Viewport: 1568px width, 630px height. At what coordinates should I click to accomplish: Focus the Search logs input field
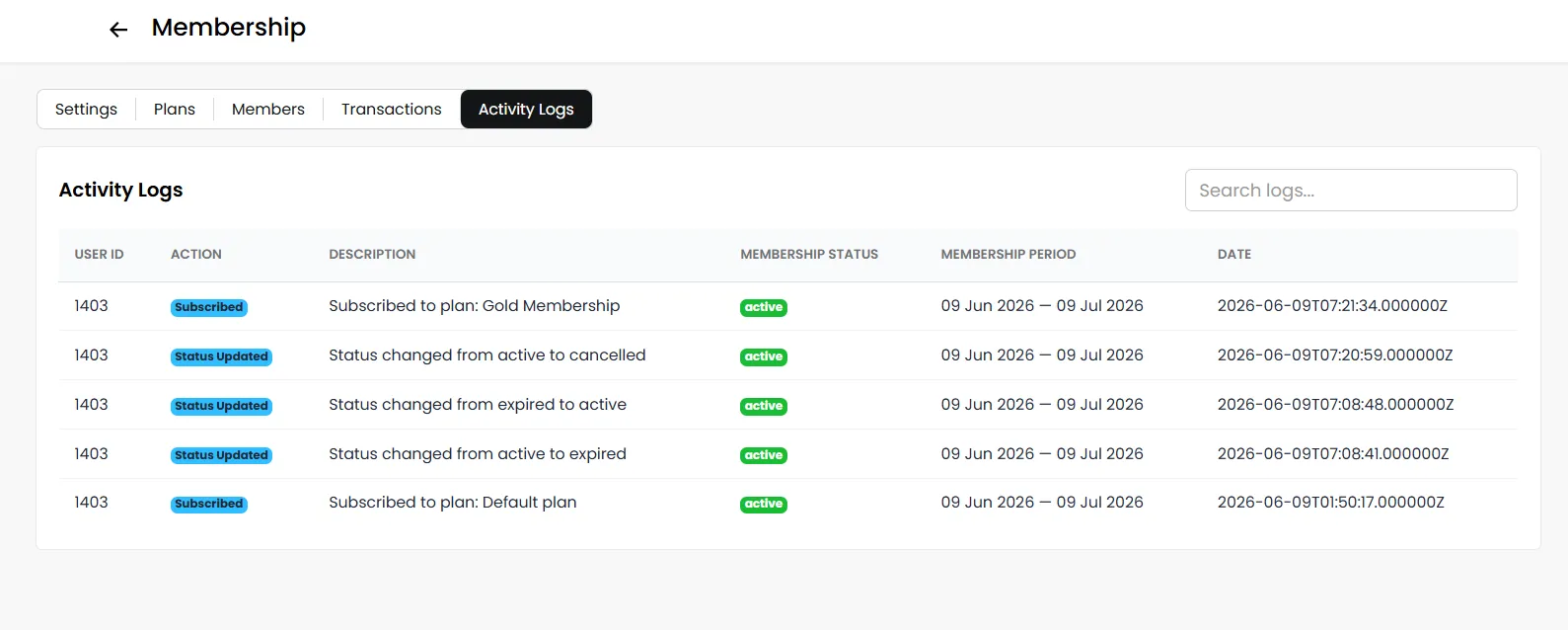click(x=1351, y=191)
